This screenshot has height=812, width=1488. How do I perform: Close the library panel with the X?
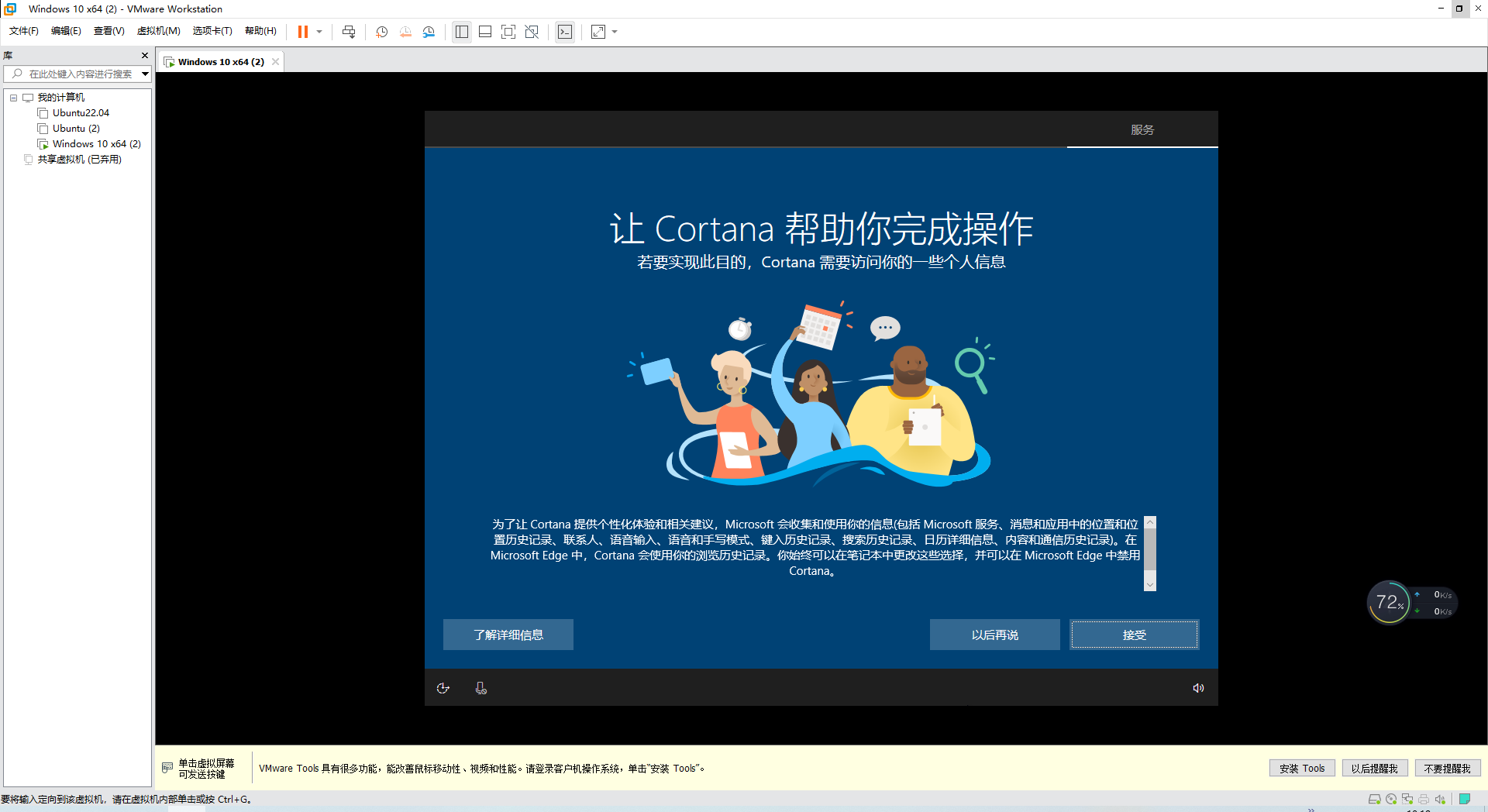pyautogui.click(x=145, y=56)
